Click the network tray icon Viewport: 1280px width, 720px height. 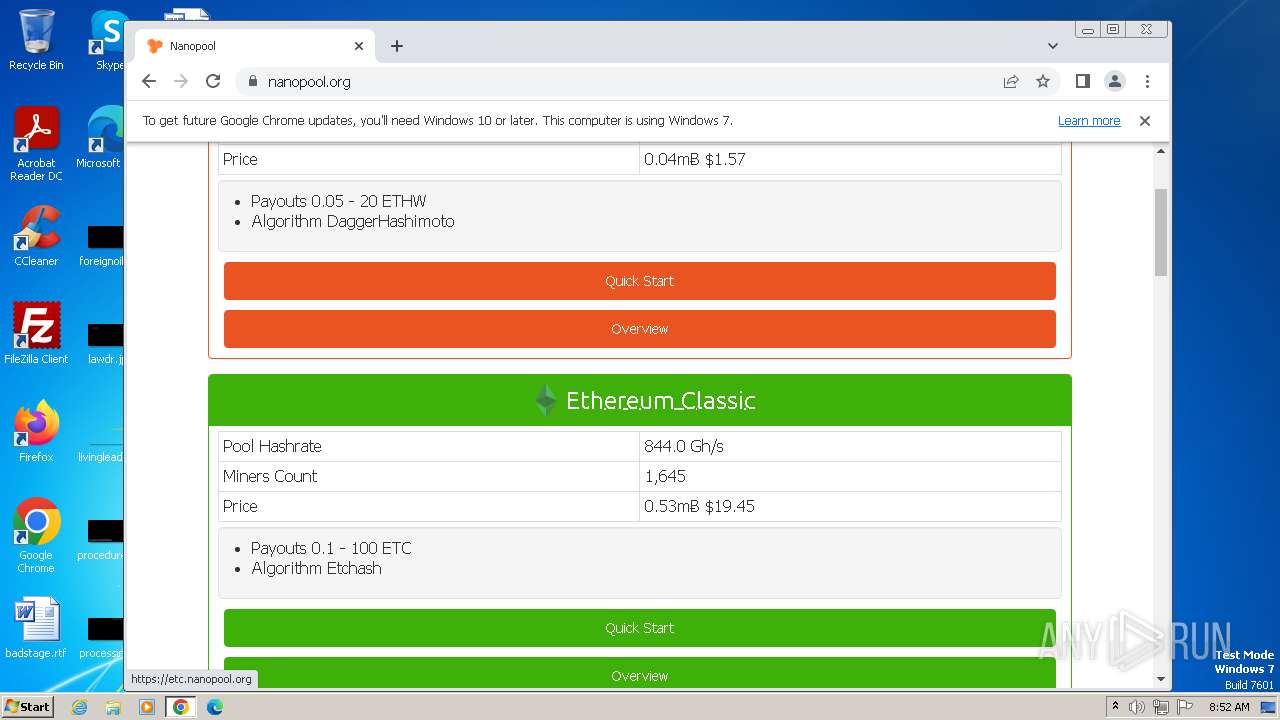(1161, 707)
